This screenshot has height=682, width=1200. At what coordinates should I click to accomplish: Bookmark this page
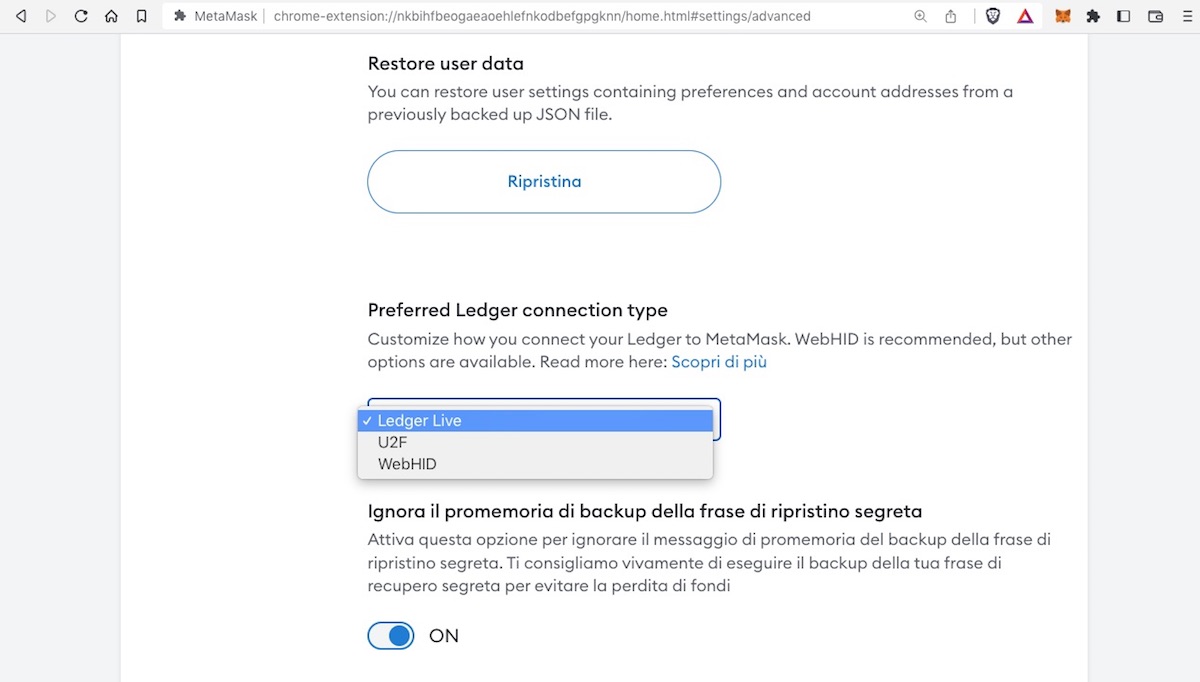pyautogui.click(x=142, y=16)
